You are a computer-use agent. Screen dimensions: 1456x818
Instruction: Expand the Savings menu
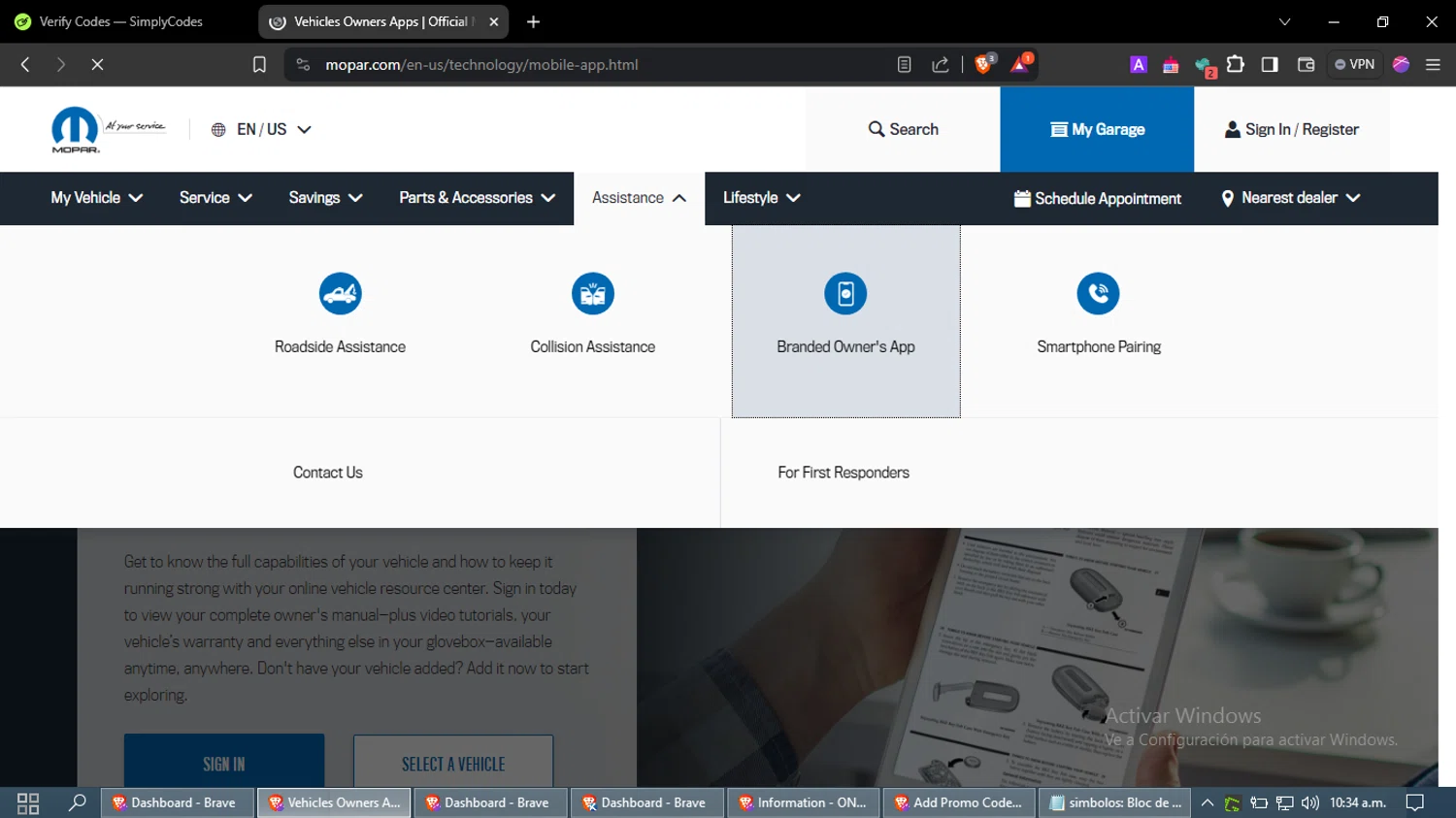(325, 198)
